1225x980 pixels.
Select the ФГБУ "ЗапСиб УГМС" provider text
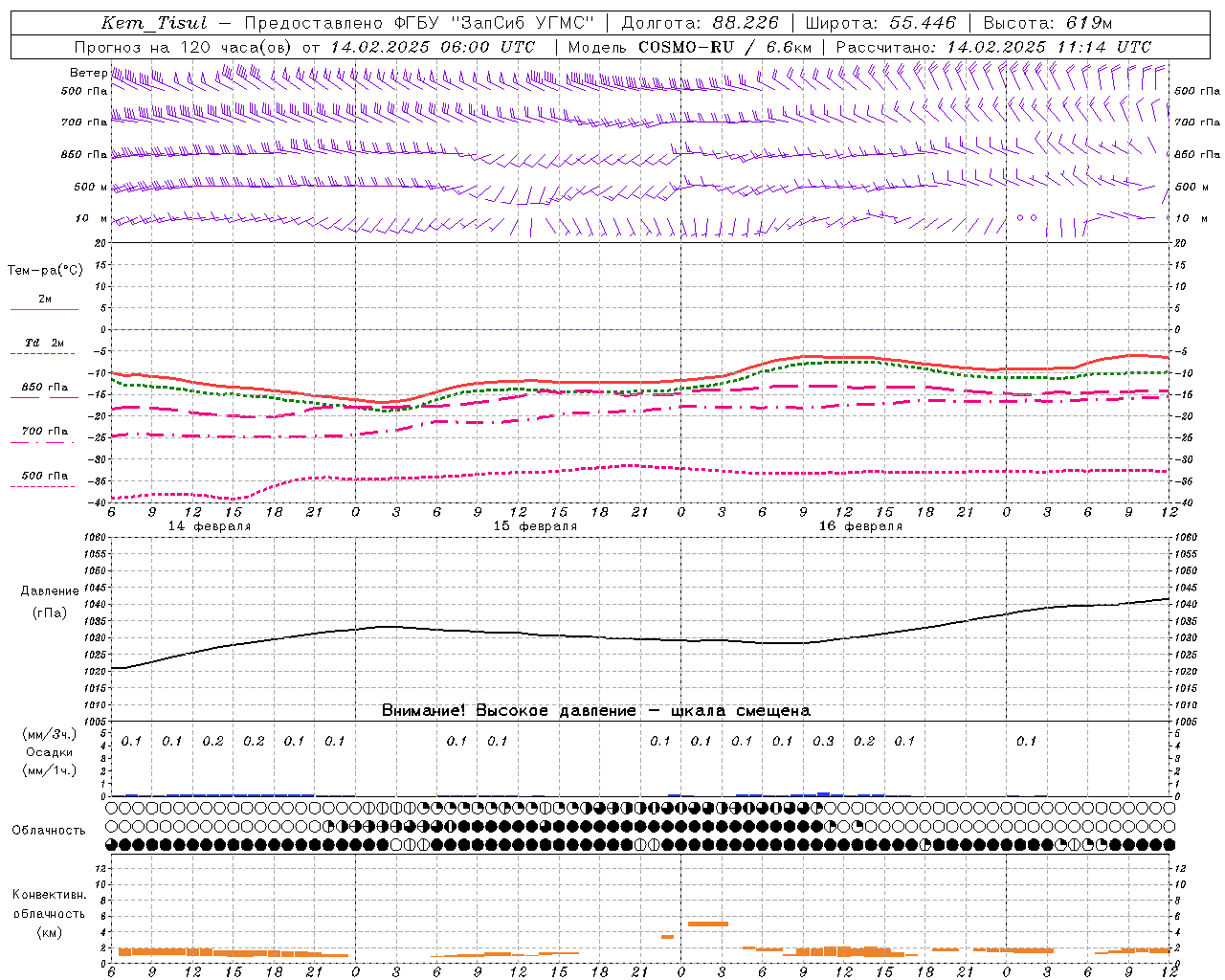pyautogui.click(x=495, y=23)
